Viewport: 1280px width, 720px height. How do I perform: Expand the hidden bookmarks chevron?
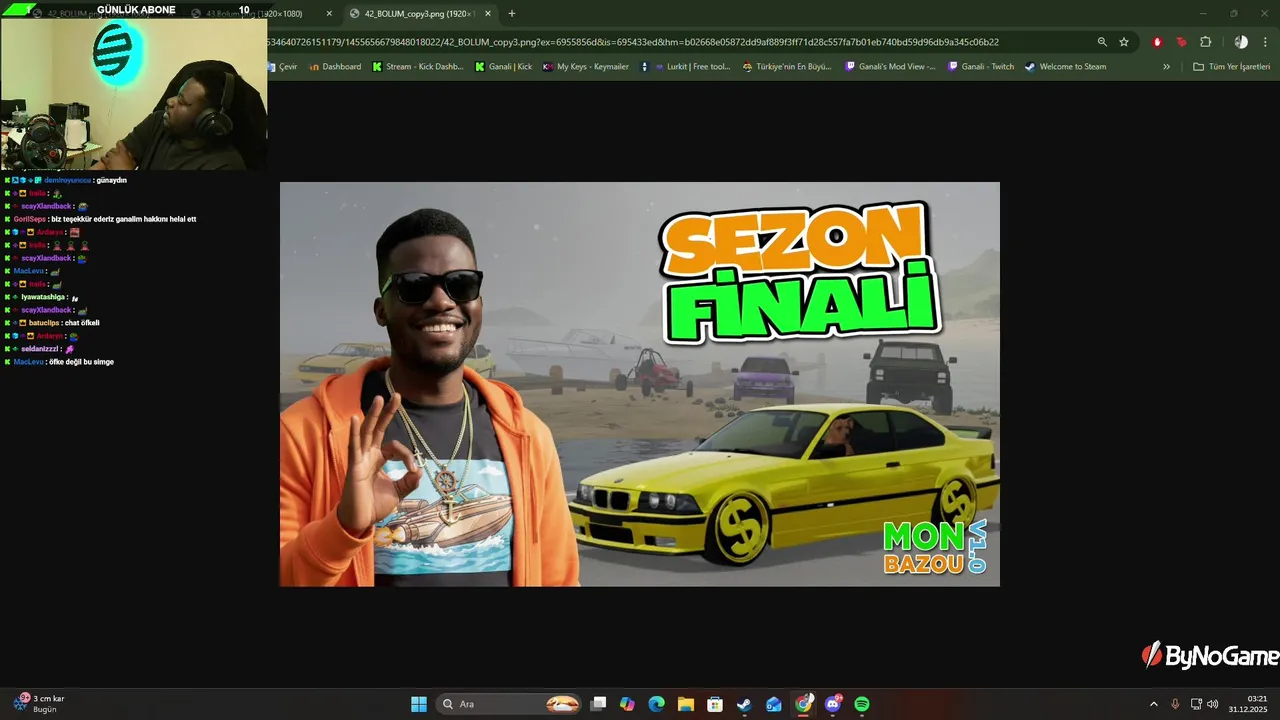[x=1166, y=67]
